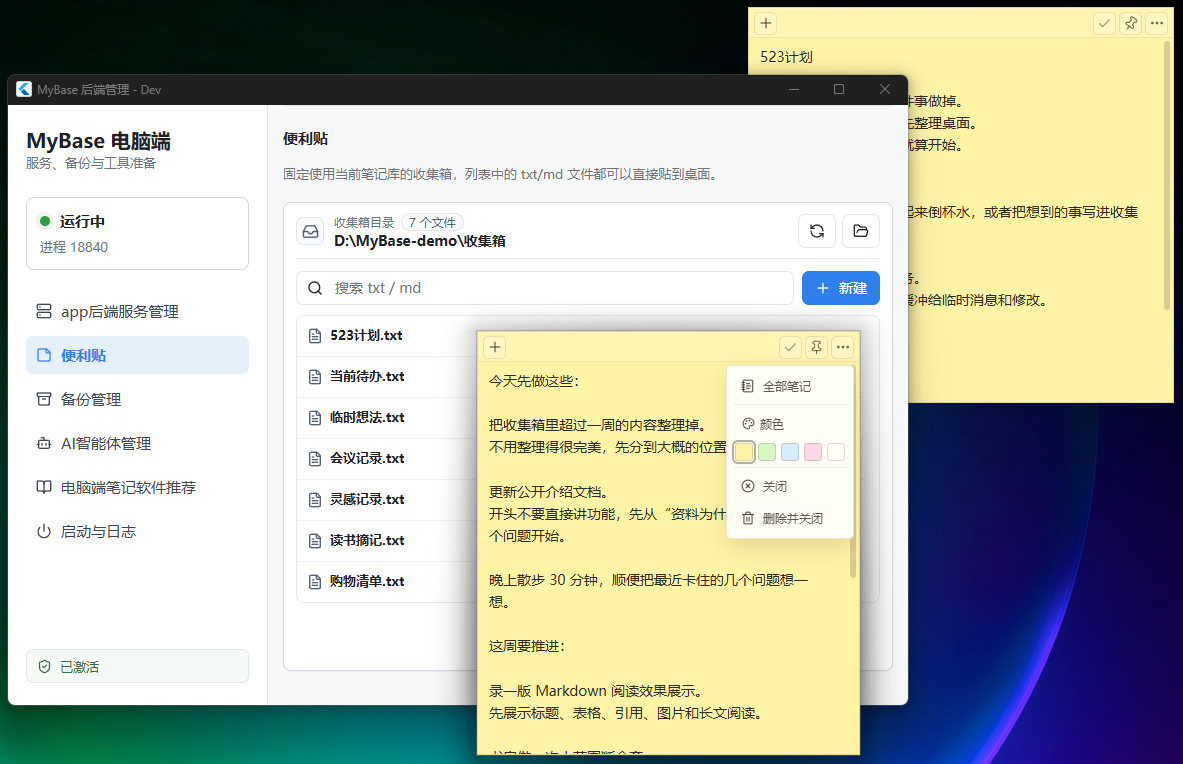Click the 523计划 title in the back sticky note
Viewport: 1183px width, 764px height.
coord(786,57)
